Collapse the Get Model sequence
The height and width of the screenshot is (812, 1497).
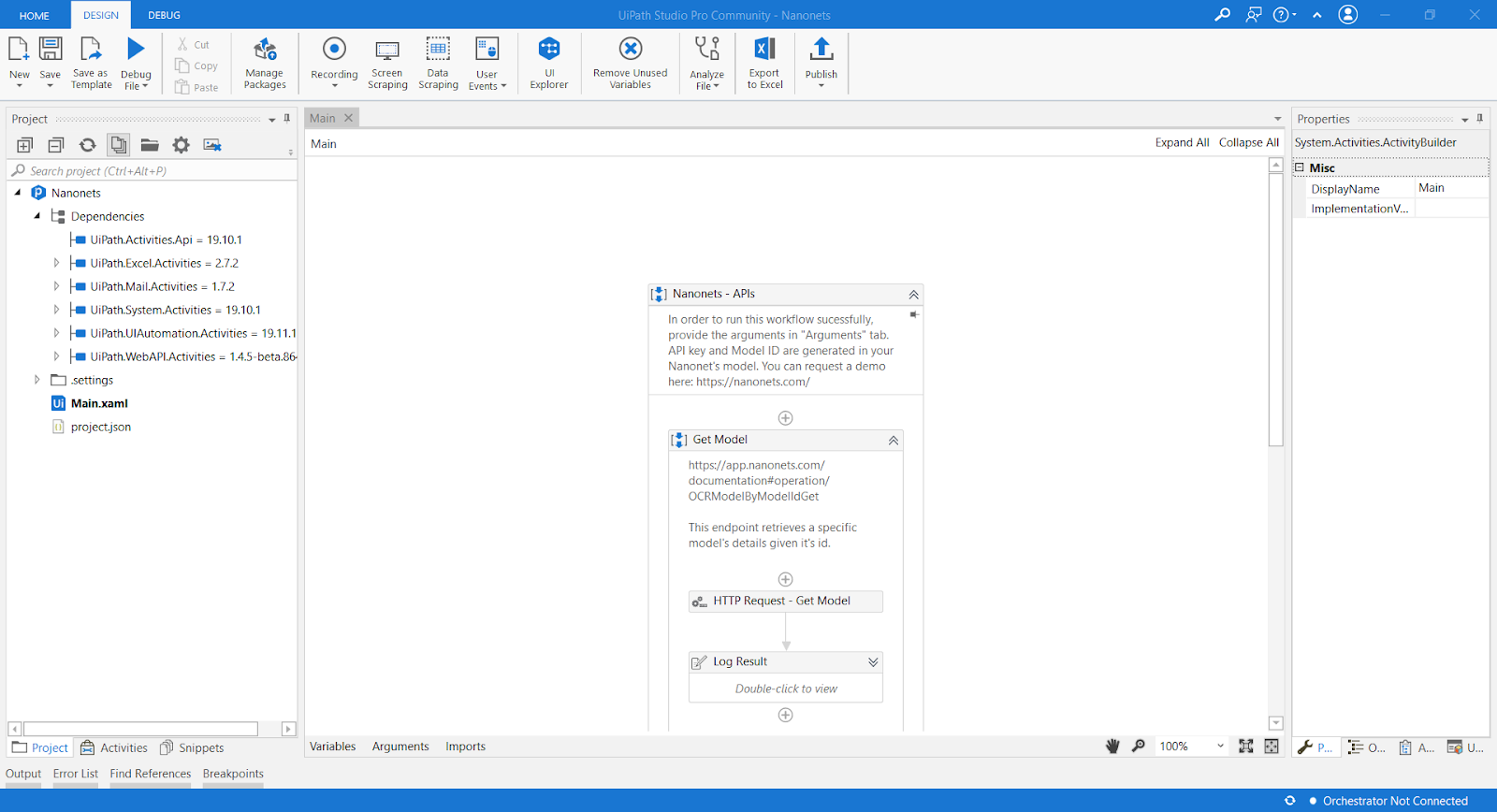pyautogui.click(x=893, y=440)
